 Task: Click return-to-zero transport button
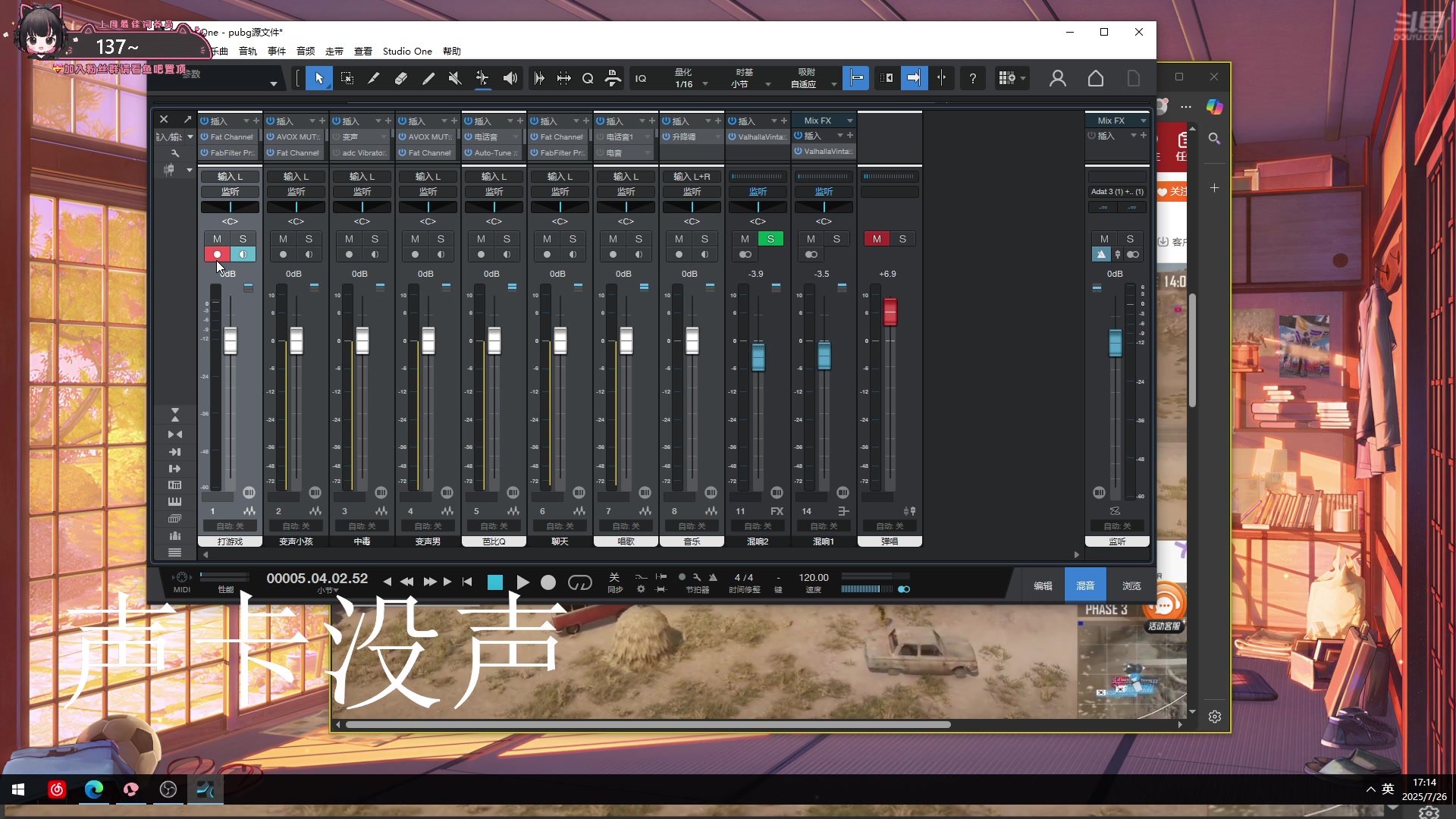[467, 582]
